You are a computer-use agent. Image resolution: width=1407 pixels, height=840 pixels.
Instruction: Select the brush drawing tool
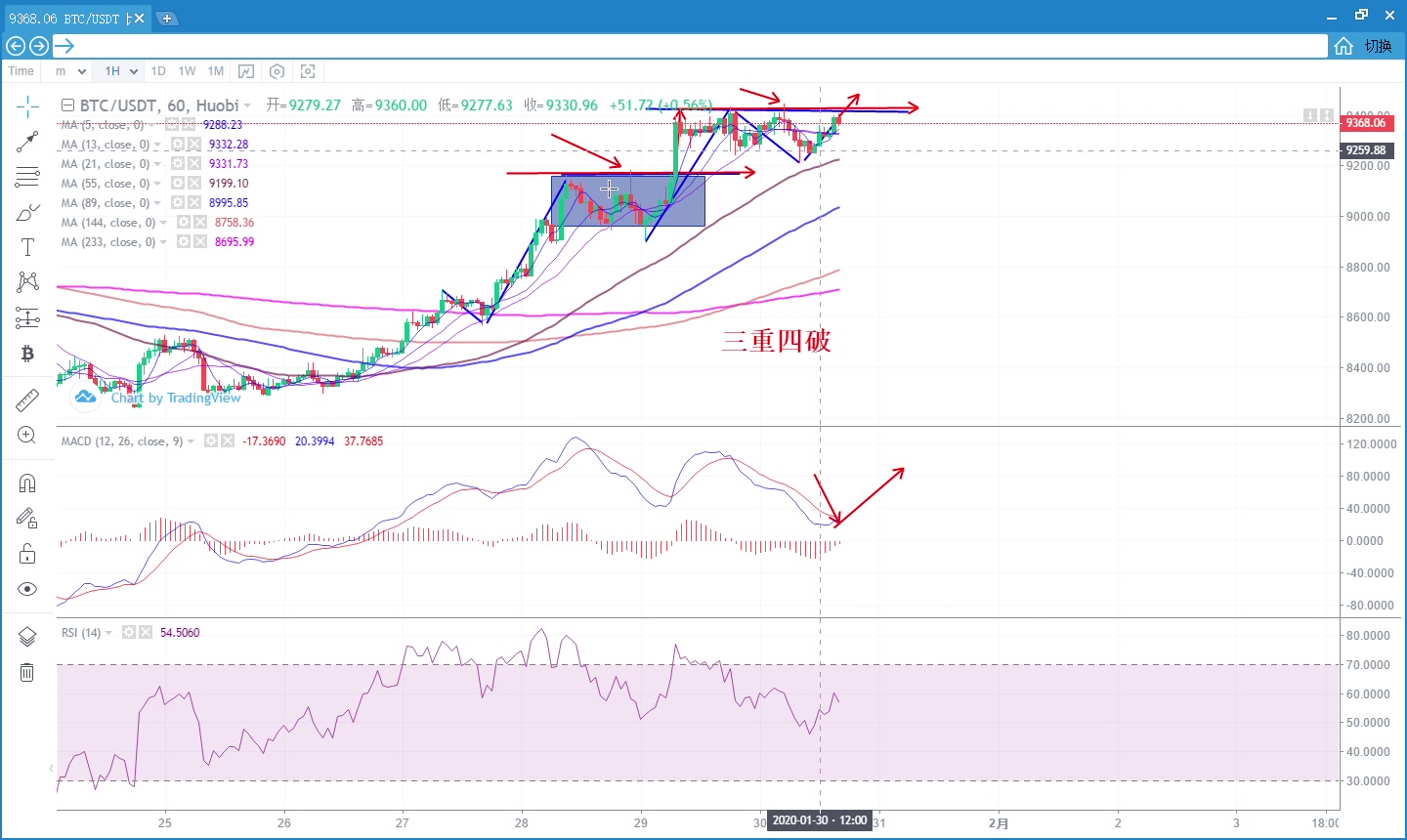[x=27, y=212]
